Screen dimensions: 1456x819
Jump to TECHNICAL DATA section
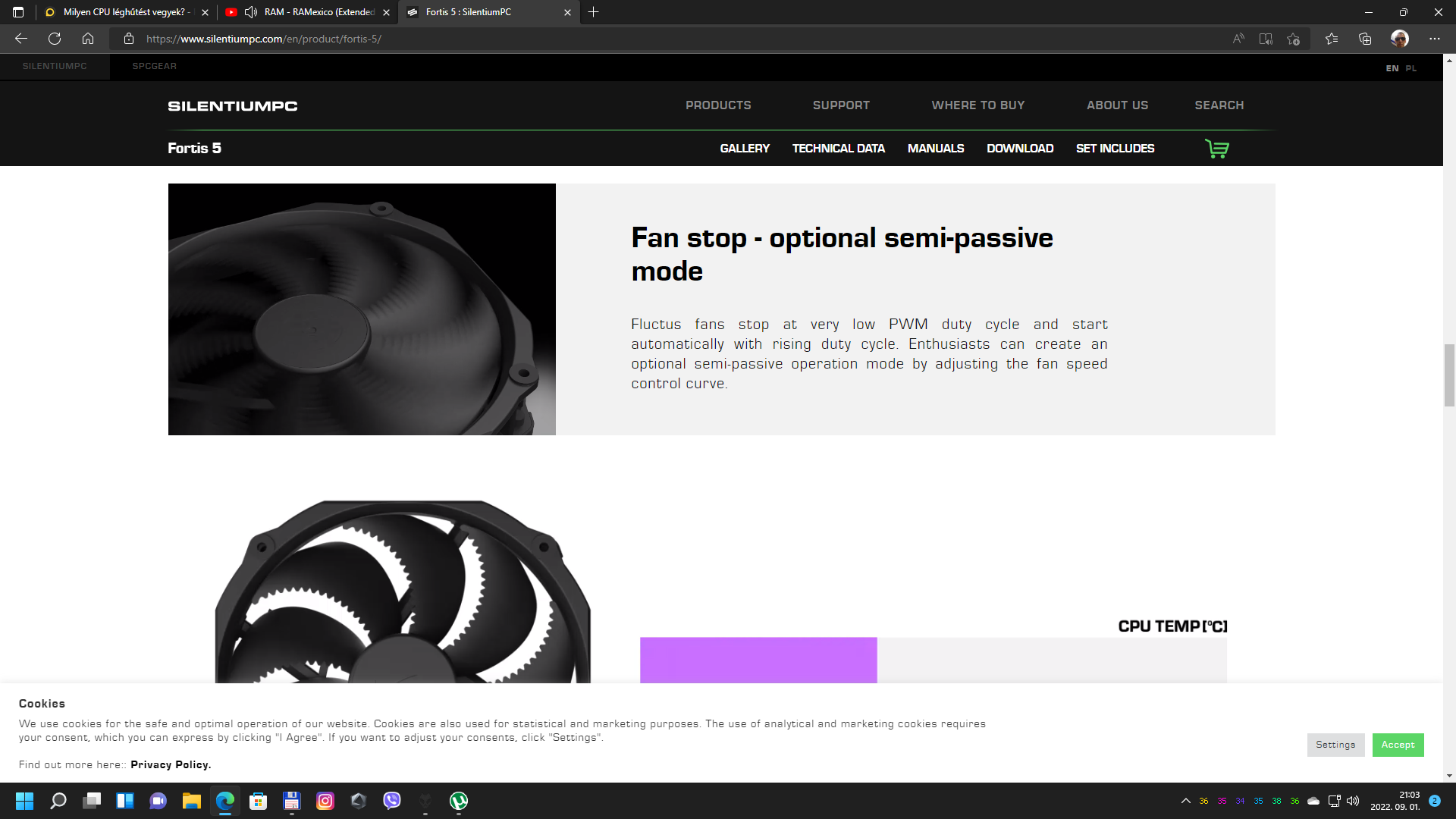coord(838,149)
